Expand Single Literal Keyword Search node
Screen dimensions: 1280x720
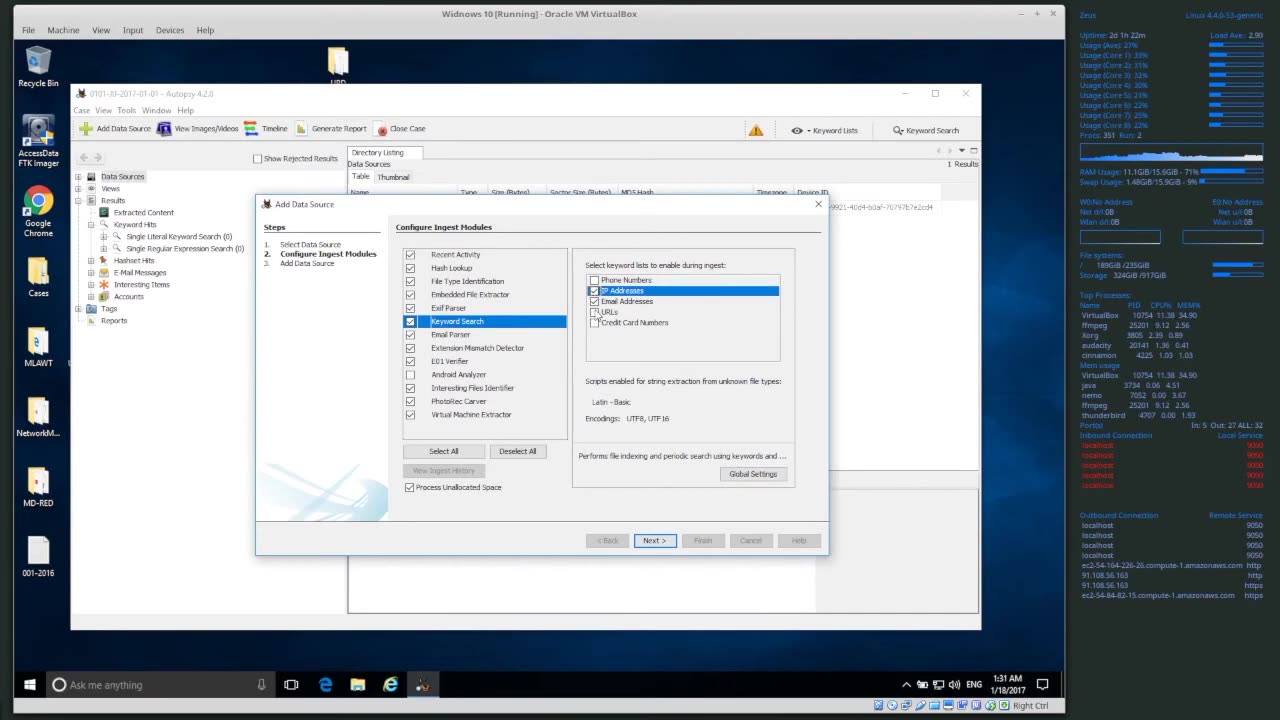point(103,237)
